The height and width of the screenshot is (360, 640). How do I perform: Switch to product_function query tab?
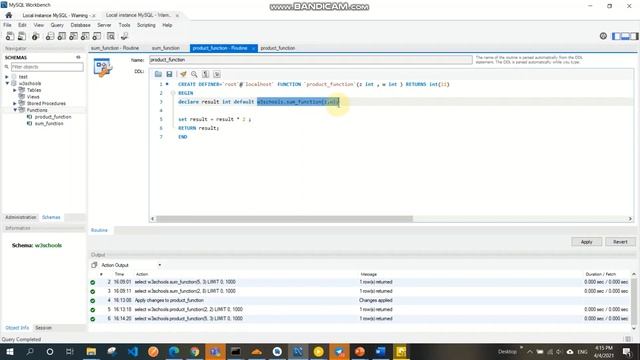[x=278, y=48]
